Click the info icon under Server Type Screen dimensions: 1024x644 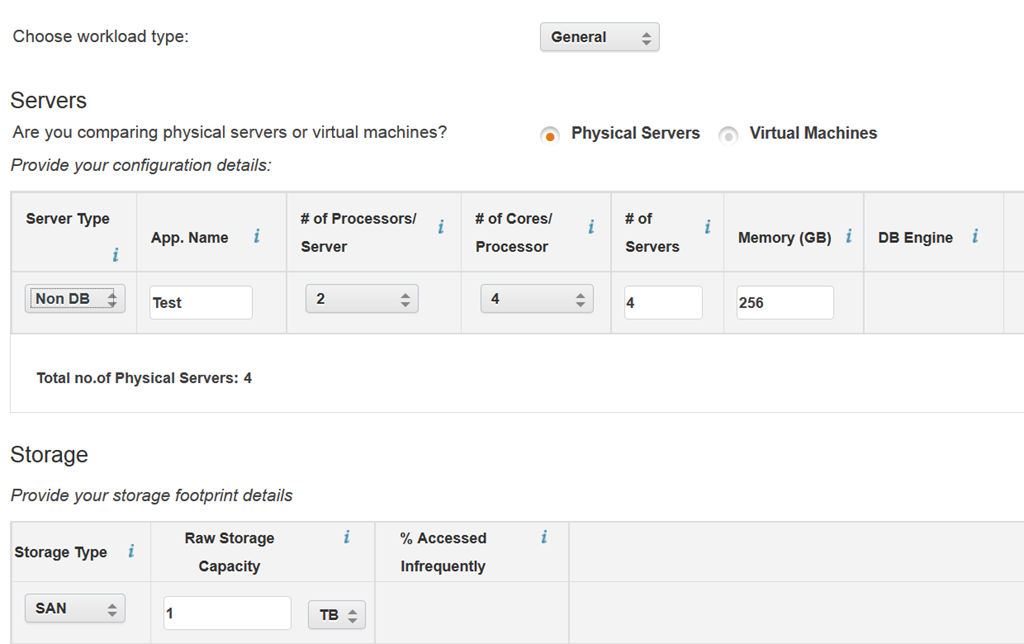[115, 255]
